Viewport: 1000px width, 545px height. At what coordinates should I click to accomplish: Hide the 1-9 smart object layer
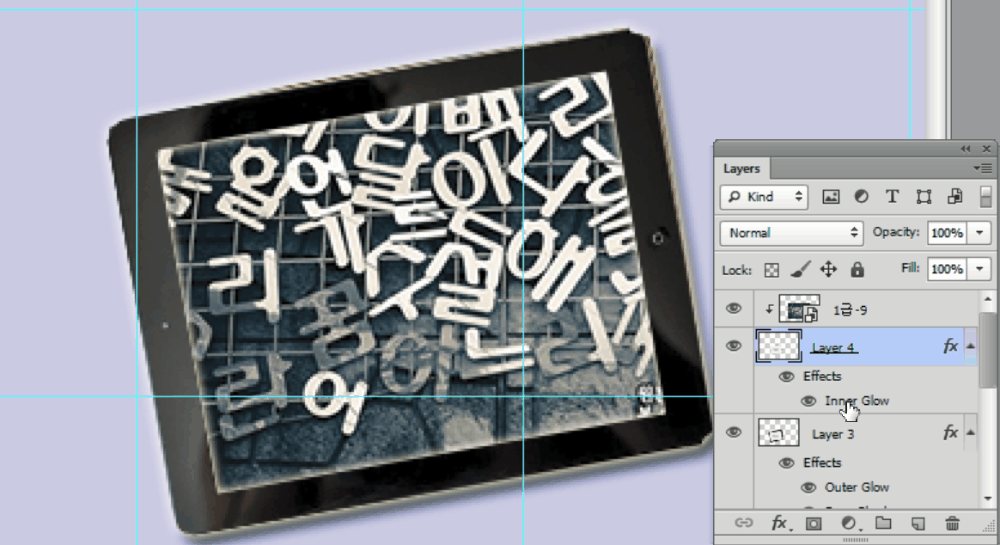[x=734, y=309]
